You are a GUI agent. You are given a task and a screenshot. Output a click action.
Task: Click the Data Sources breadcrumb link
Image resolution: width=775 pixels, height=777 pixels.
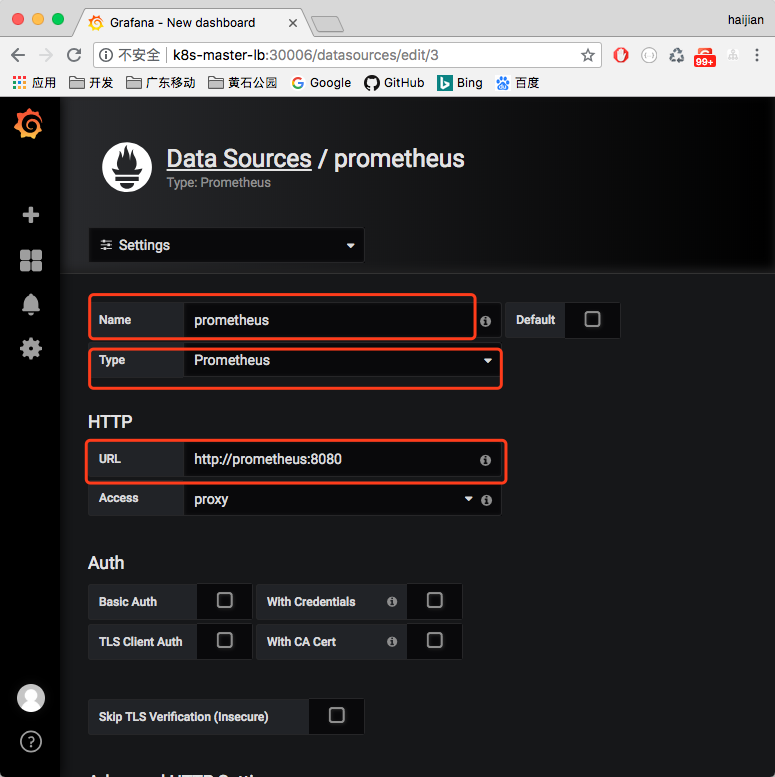pos(239,159)
